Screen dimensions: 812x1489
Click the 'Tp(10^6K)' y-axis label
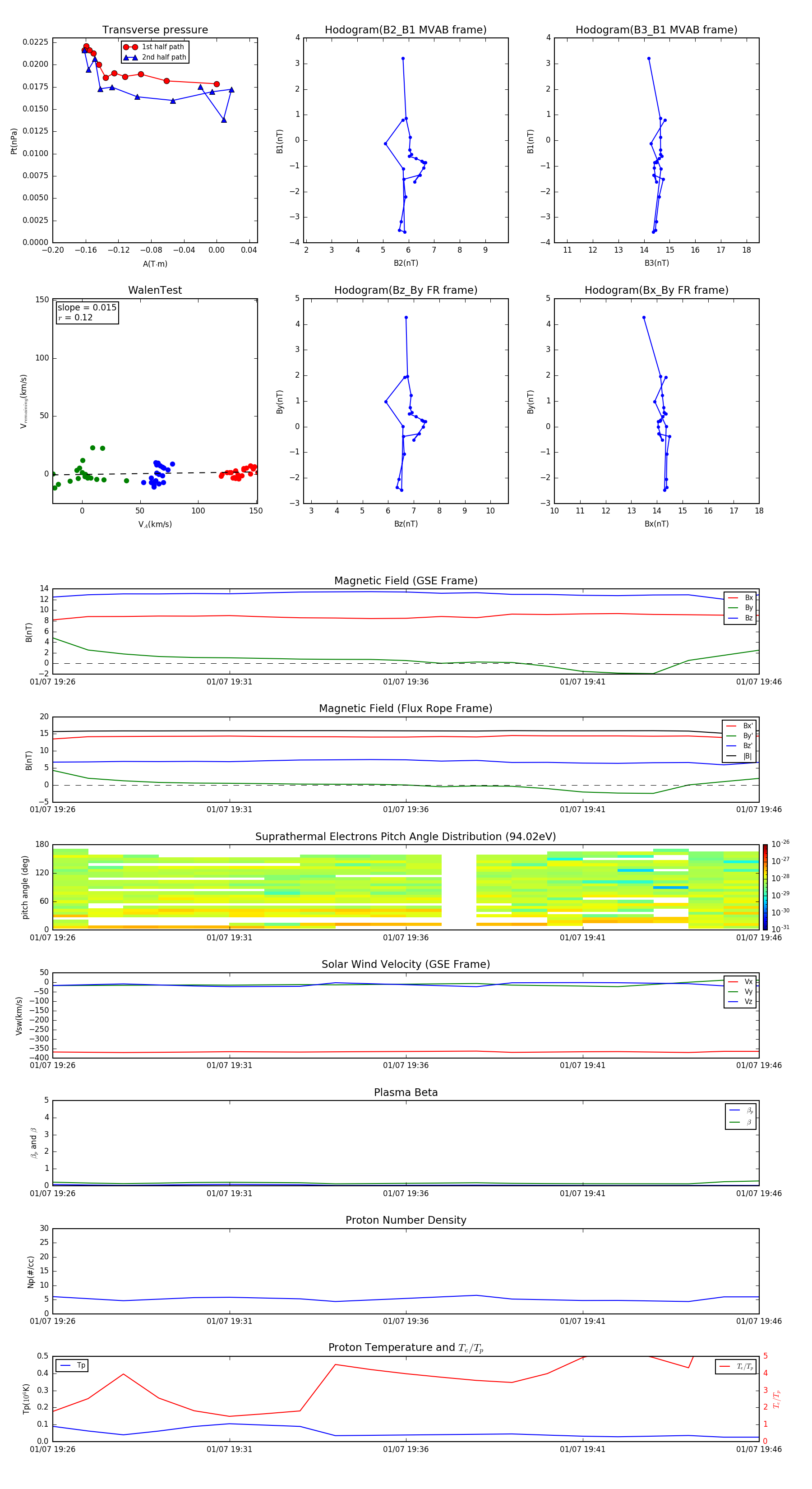coord(26,1399)
